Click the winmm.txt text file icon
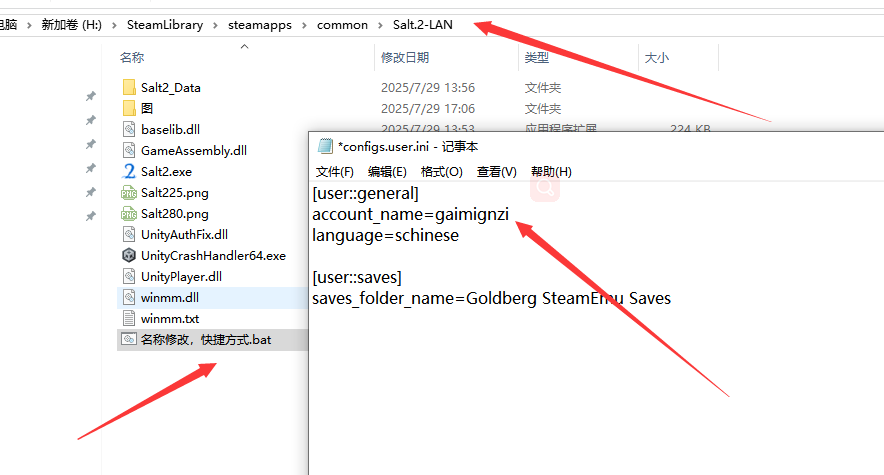This screenshot has width=884, height=475. (128, 318)
